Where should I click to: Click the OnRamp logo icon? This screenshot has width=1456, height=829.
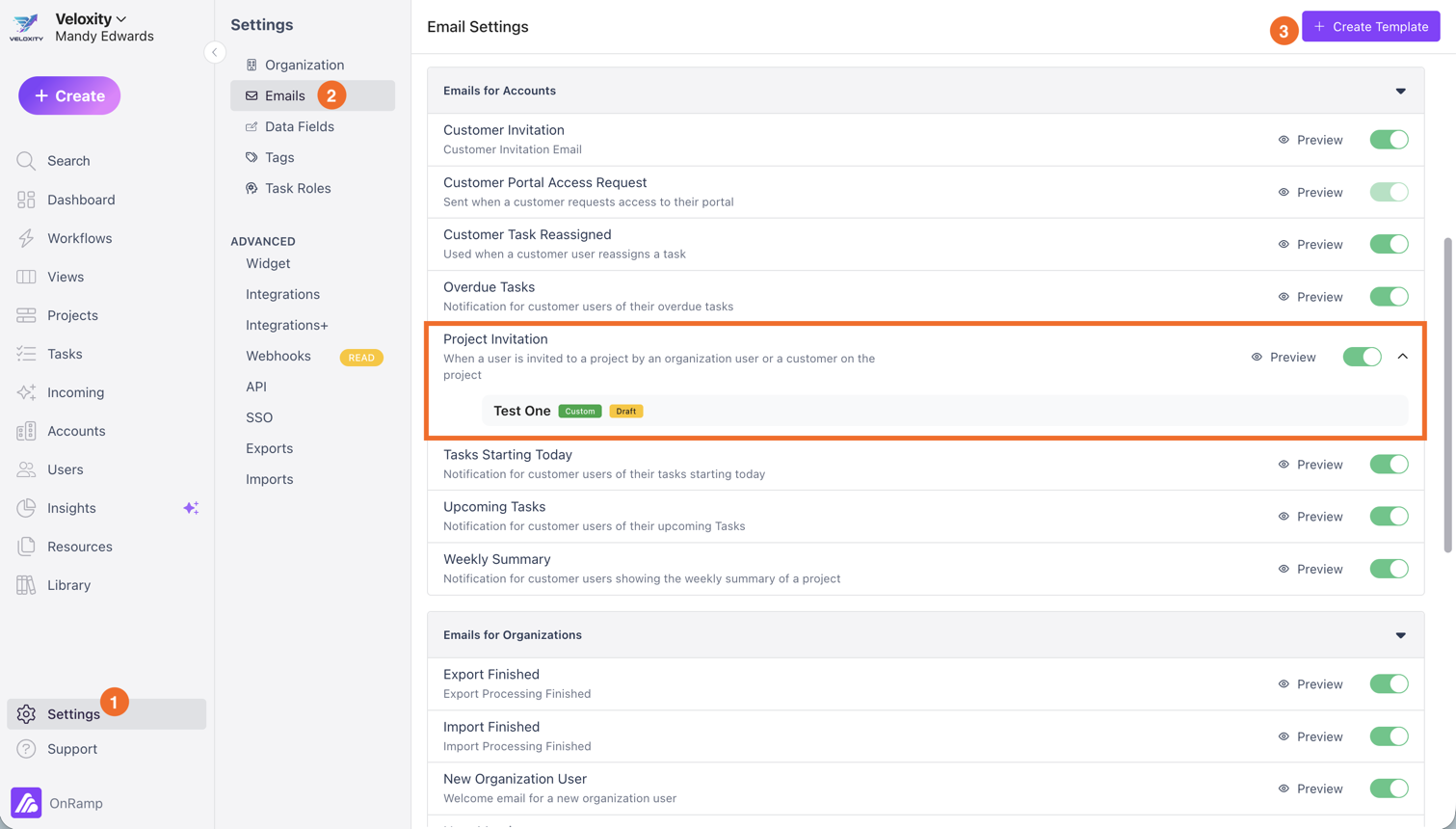(x=26, y=802)
